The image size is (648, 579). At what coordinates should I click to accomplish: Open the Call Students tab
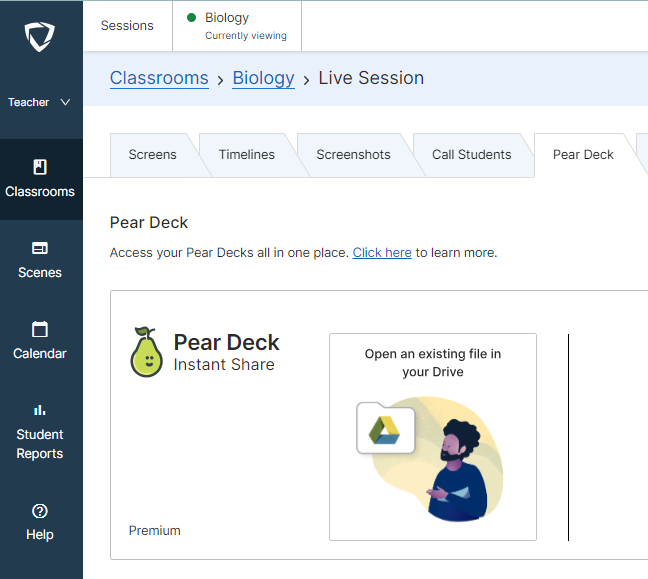[x=472, y=155]
